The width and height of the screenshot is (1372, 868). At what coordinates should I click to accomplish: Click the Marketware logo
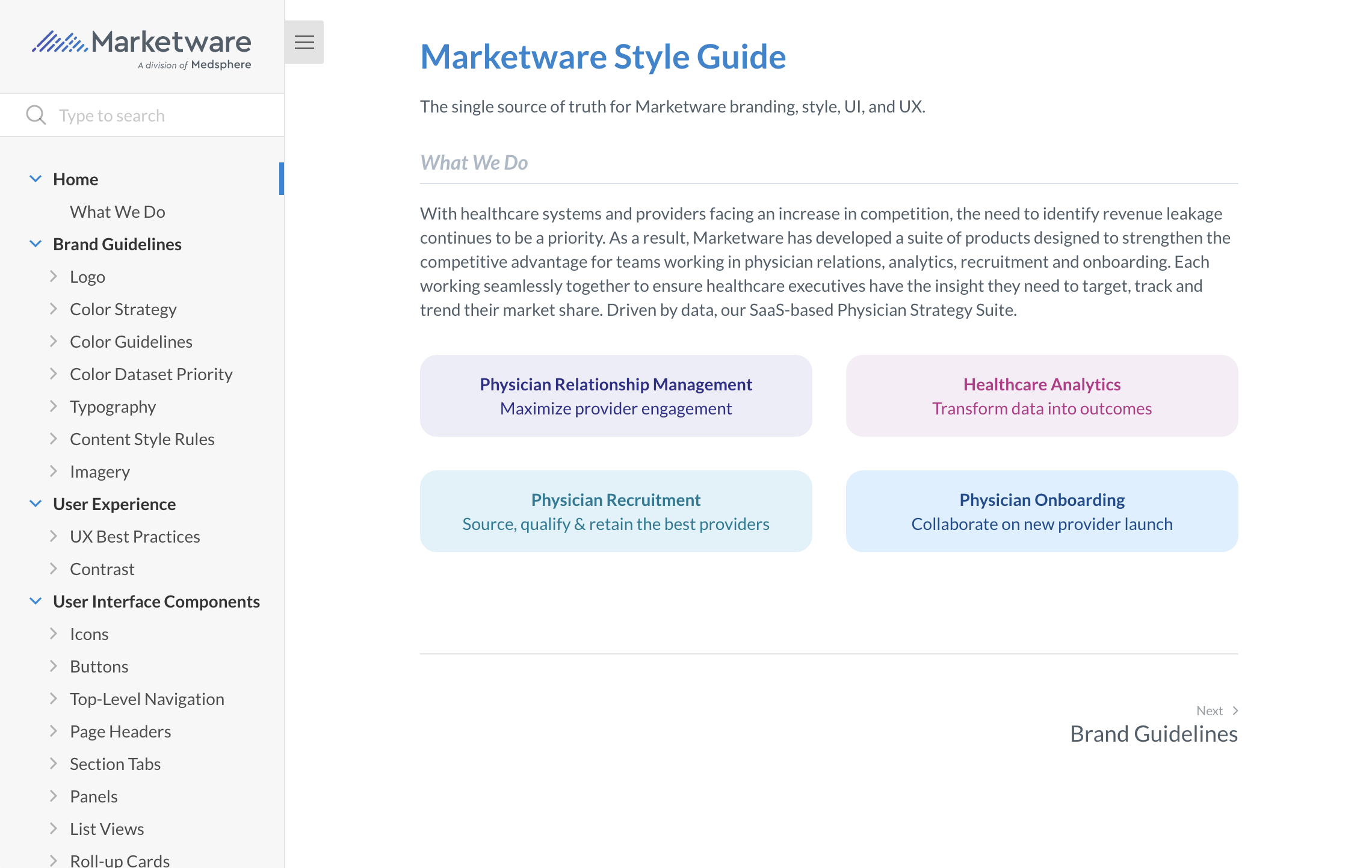[x=142, y=45]
